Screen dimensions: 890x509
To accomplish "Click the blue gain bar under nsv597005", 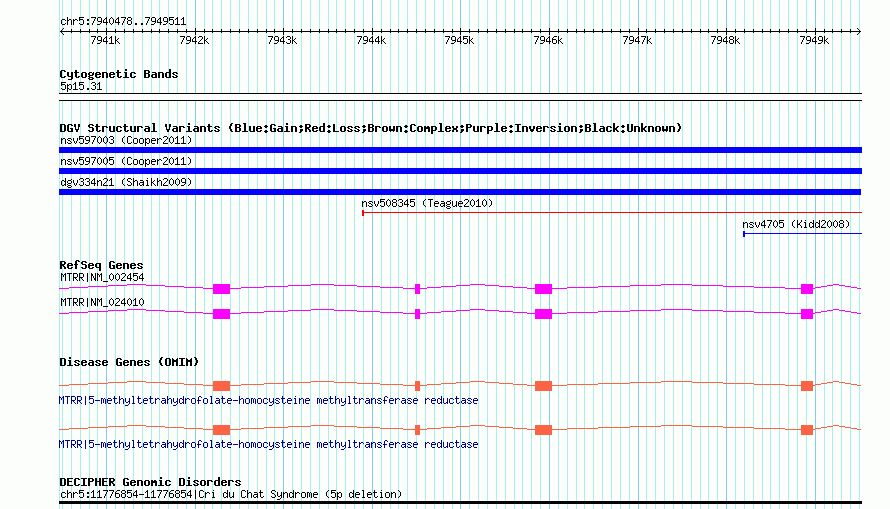I will [x=460, y=171].
